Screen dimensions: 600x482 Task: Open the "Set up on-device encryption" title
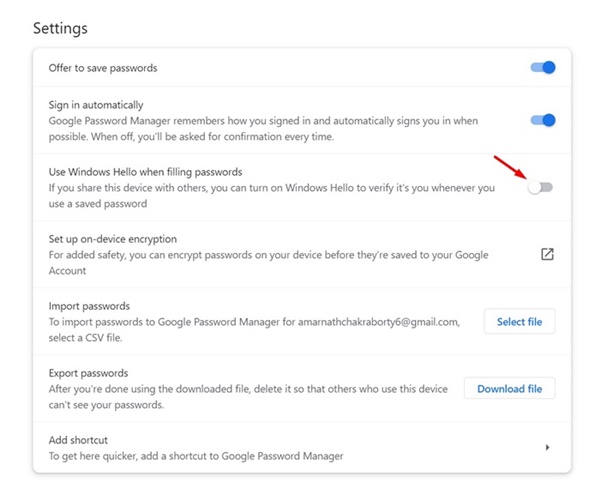113,239
